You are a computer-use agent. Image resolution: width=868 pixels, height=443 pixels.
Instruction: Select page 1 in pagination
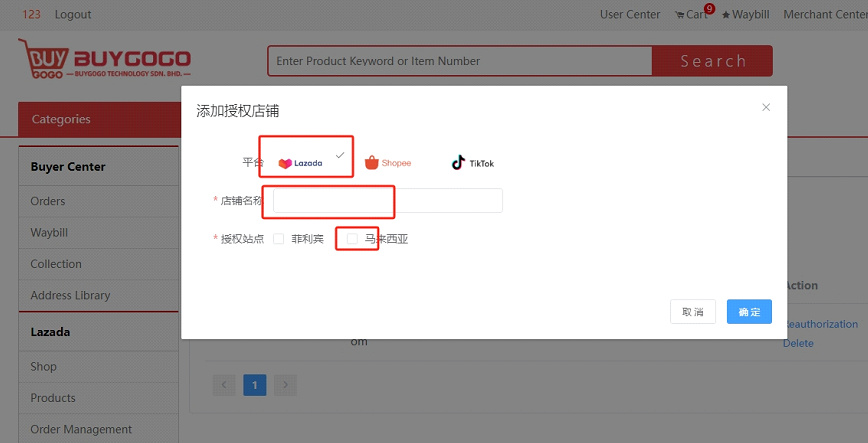[x=255, y=385]
